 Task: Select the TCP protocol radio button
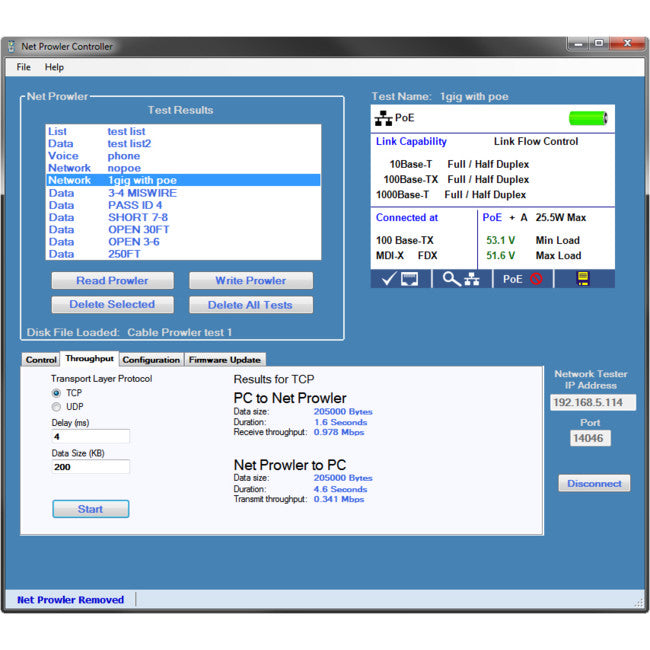click(56, 393)
